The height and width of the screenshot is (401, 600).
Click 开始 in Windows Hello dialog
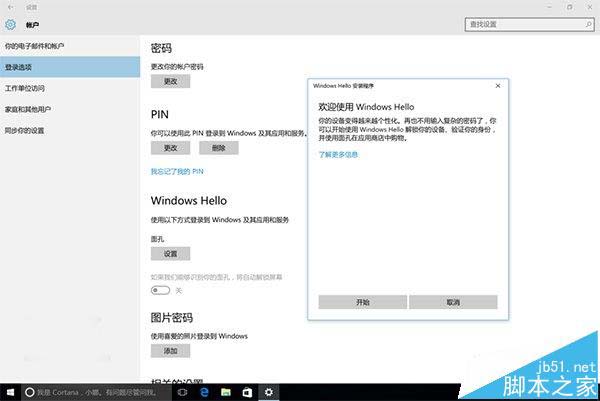(363, 302)
